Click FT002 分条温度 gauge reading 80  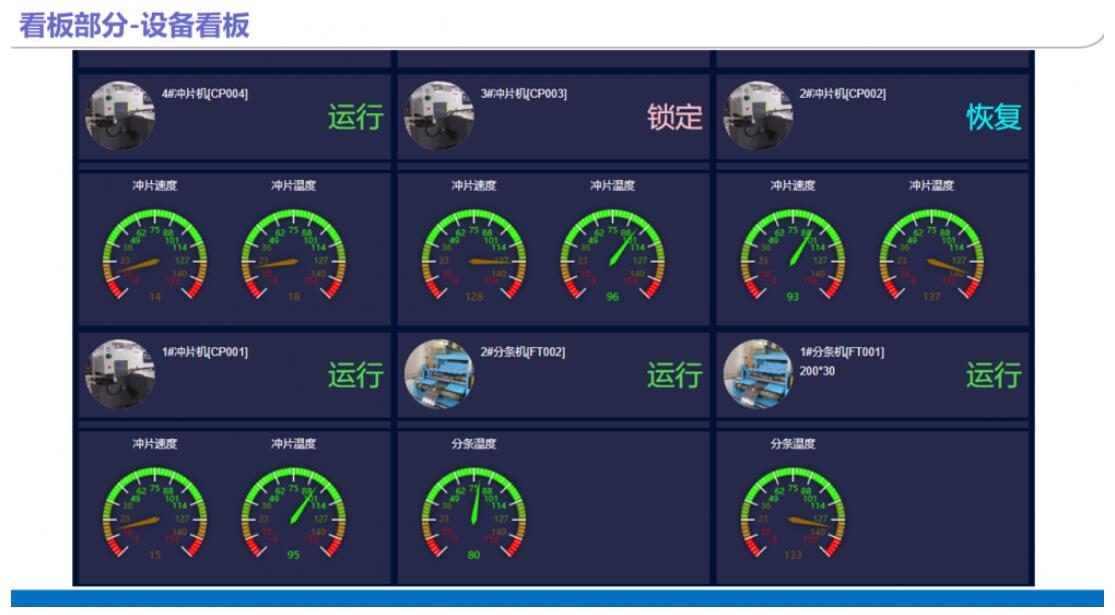[473, 513]
